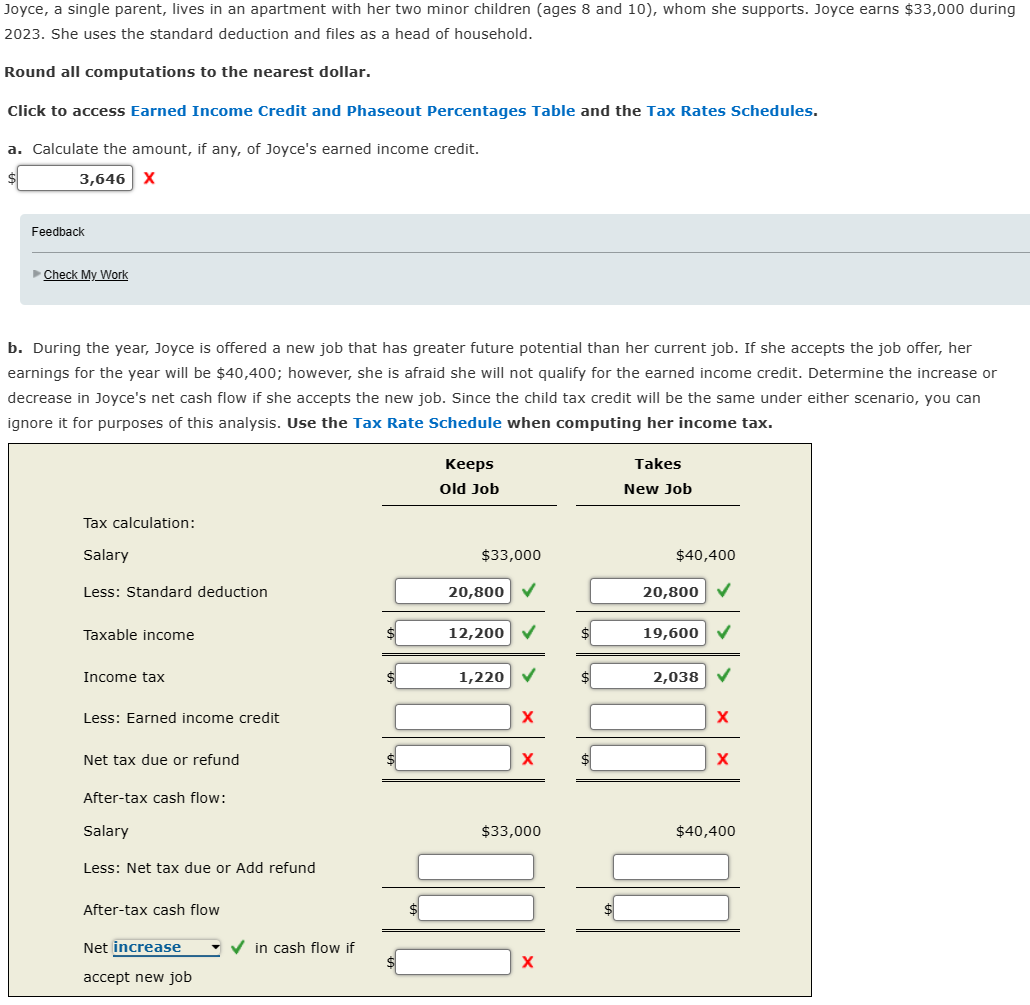Click the green check beside 12,200
The image size is (1030, 1005).
[x=528, y=632]
